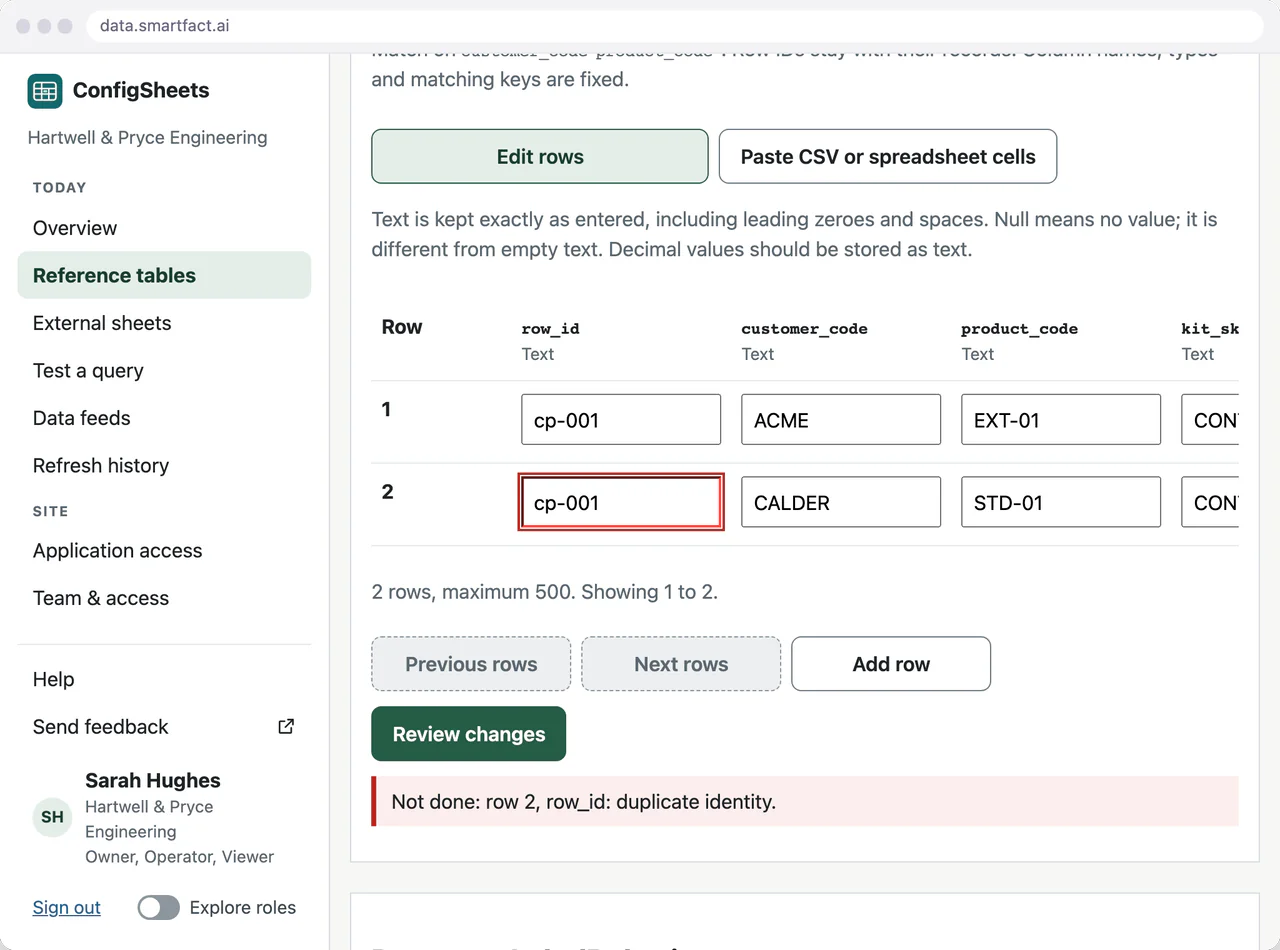This screenshot has width=1280, height=950.
Task: Open Overview in the sidebar
Action: tap(164, 228)
